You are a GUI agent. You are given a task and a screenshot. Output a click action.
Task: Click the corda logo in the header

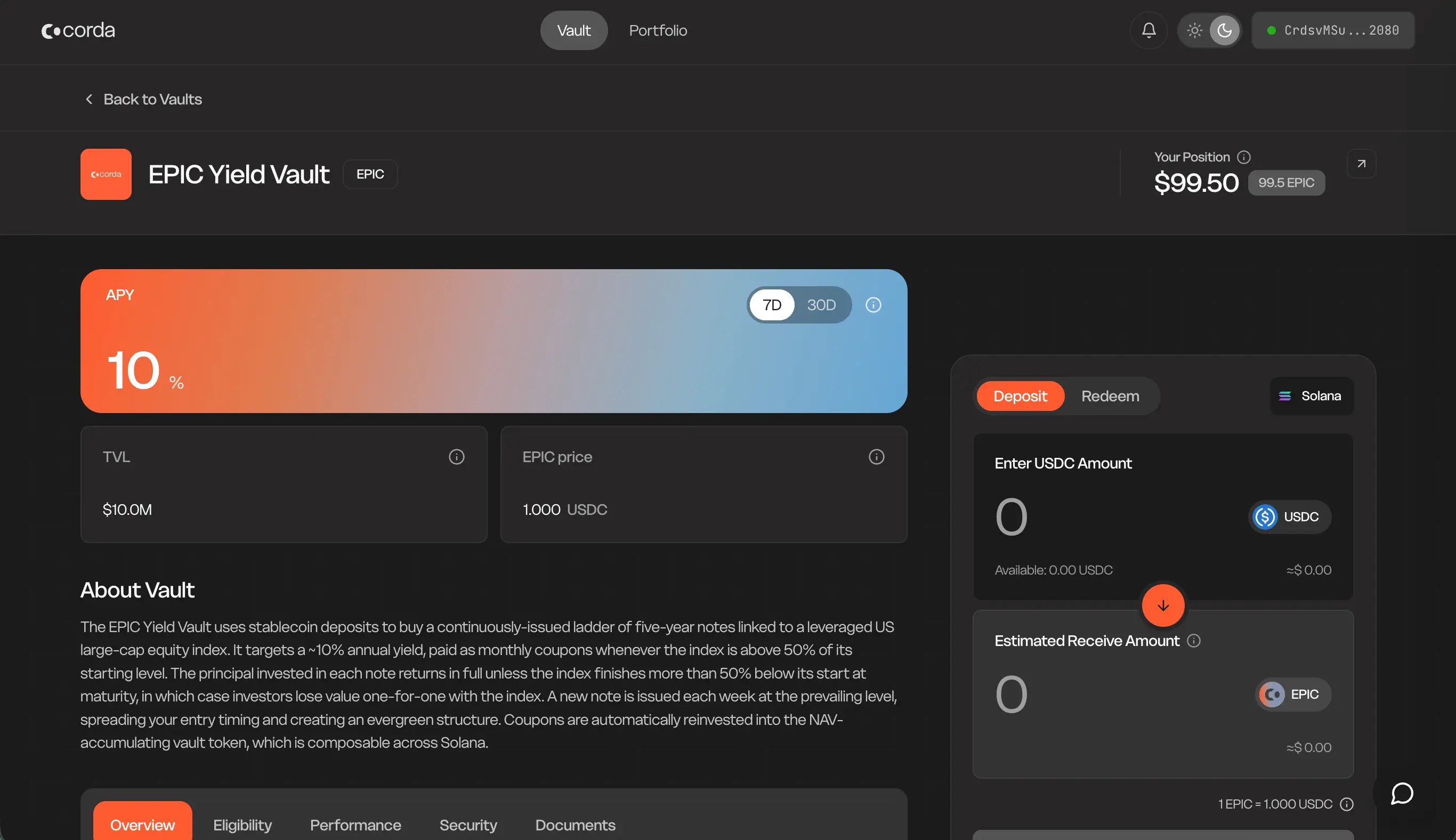78,30
